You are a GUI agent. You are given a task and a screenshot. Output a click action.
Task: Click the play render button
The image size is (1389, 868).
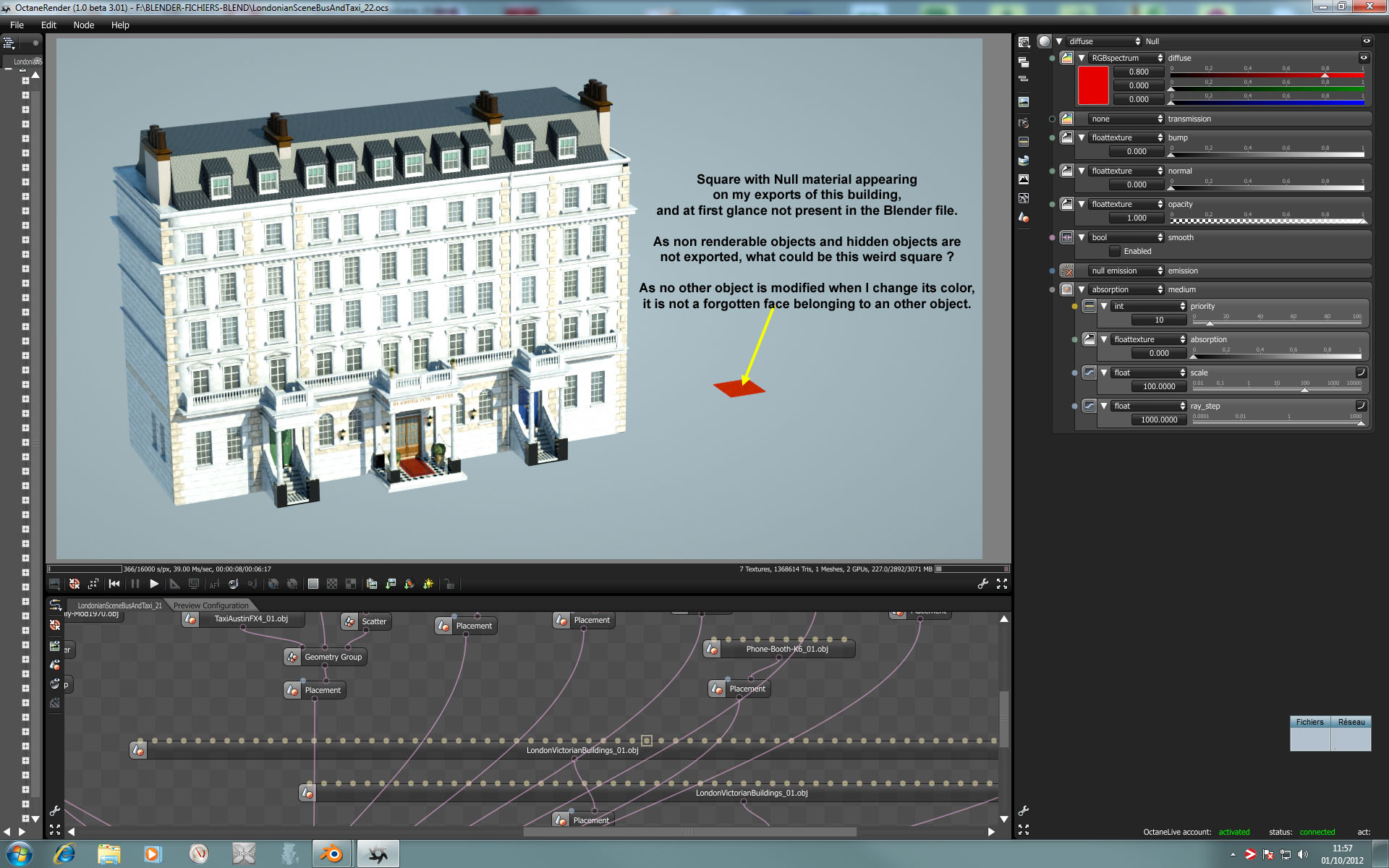click(154, 584)
